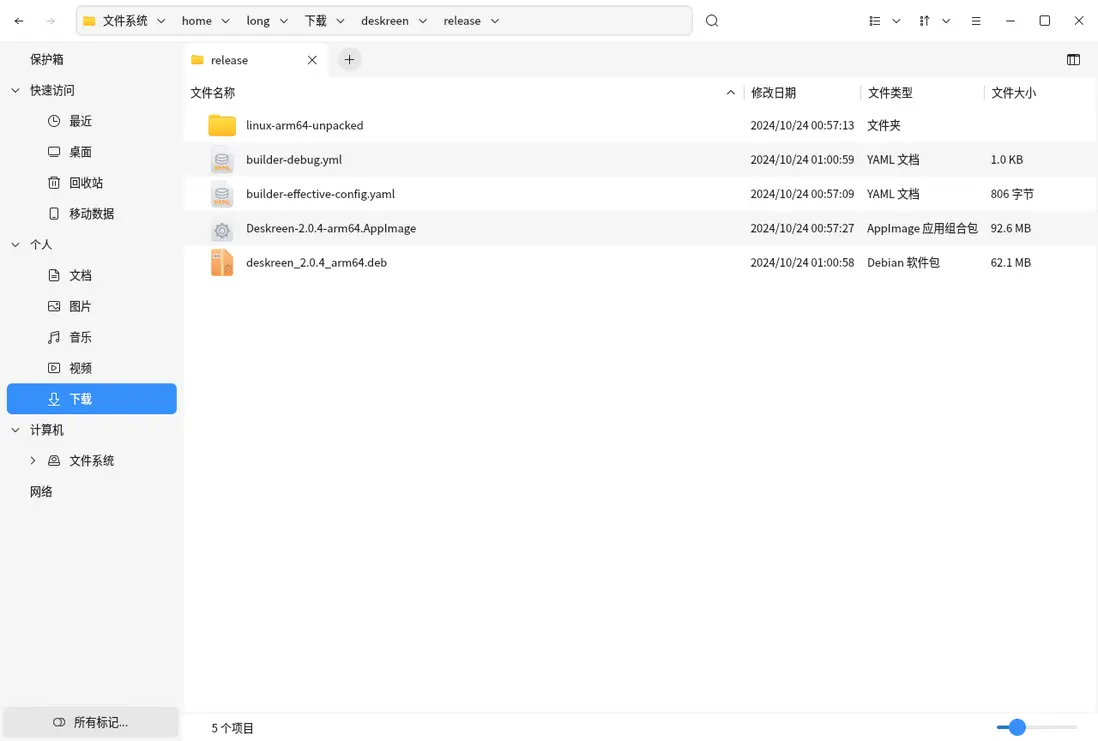Open the search magnifier icon
This screenshot has width=1098, height=741.
[x=711, y=21]
